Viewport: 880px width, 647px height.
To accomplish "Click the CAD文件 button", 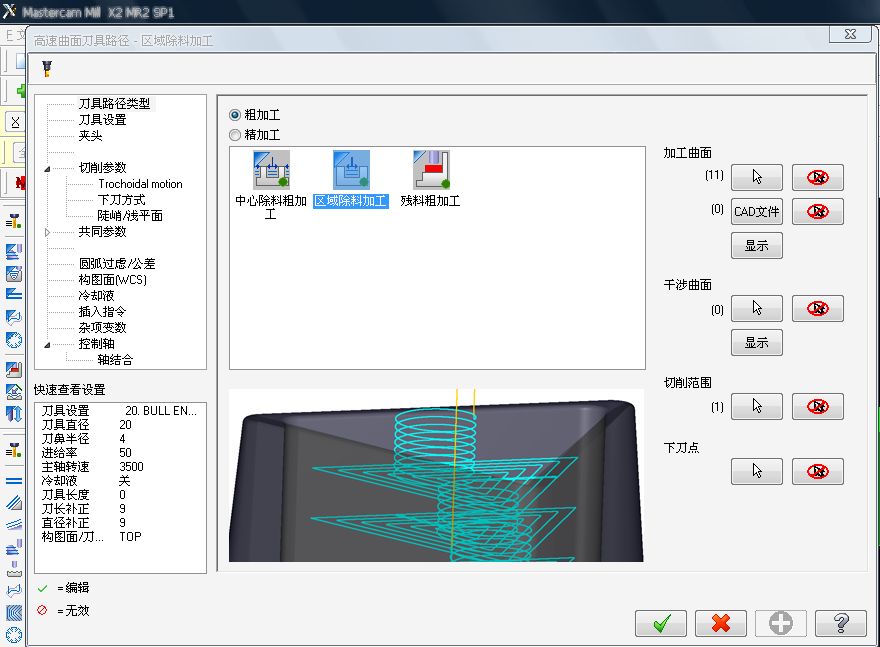I will click(x=757, y=212).
